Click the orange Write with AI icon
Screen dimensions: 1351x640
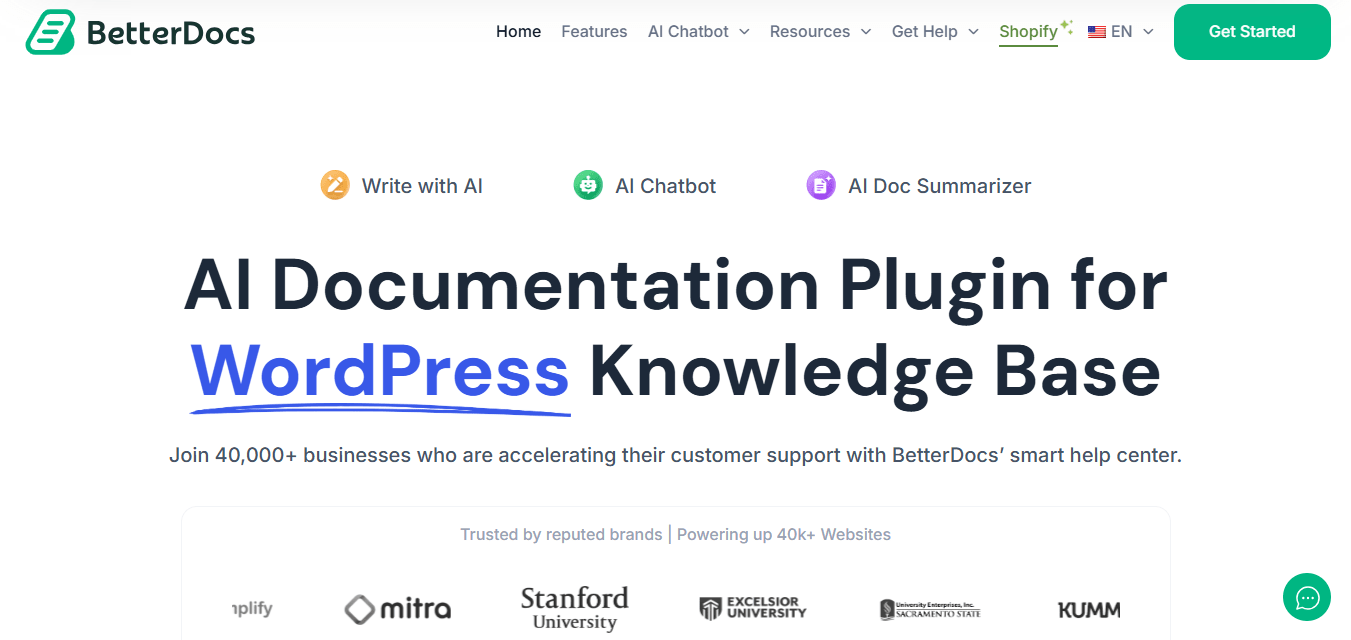click(x=335, y=185)
